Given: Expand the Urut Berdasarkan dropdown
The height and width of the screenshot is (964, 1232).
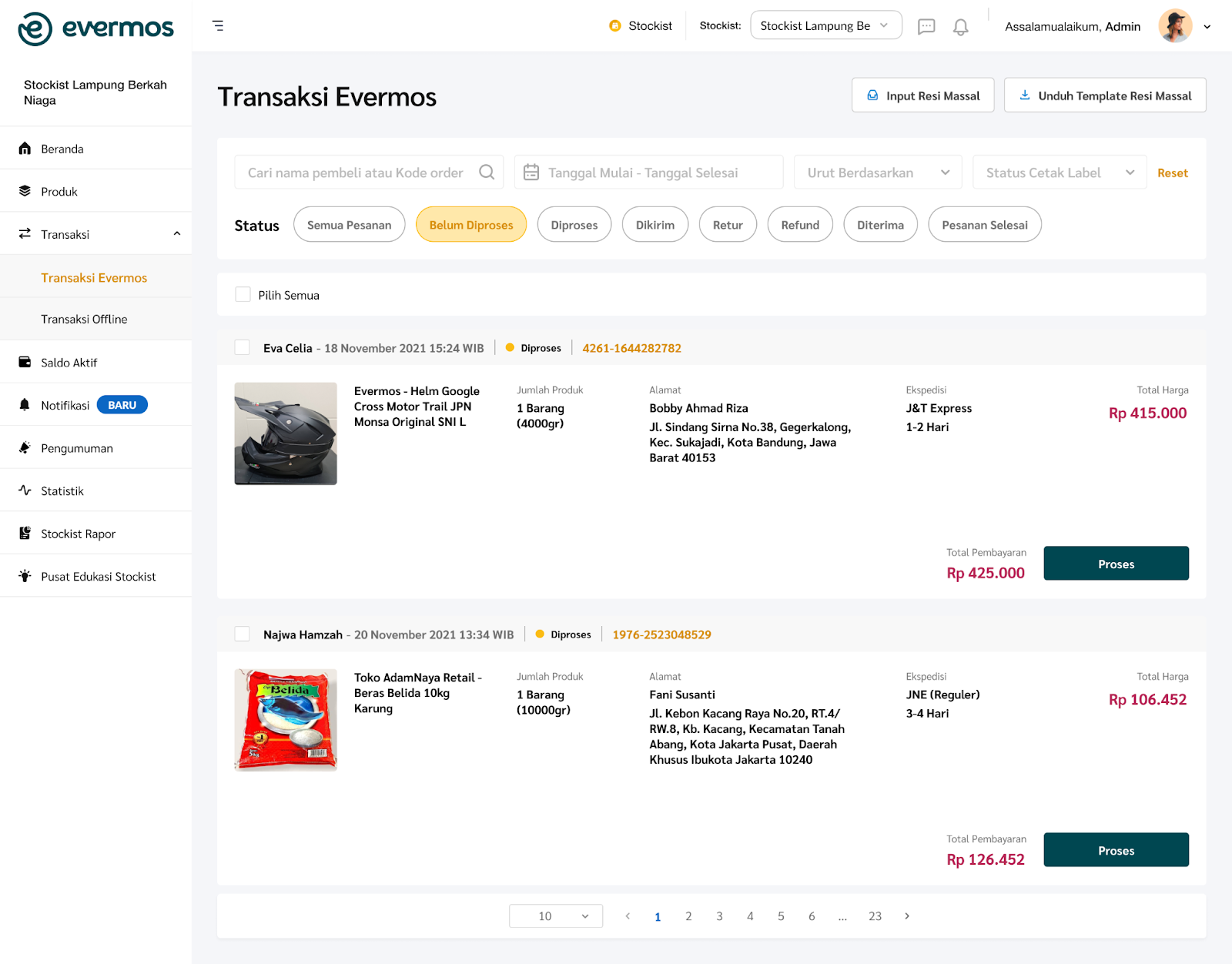Looking at the screenshot, I should click(x=877, y=172).
